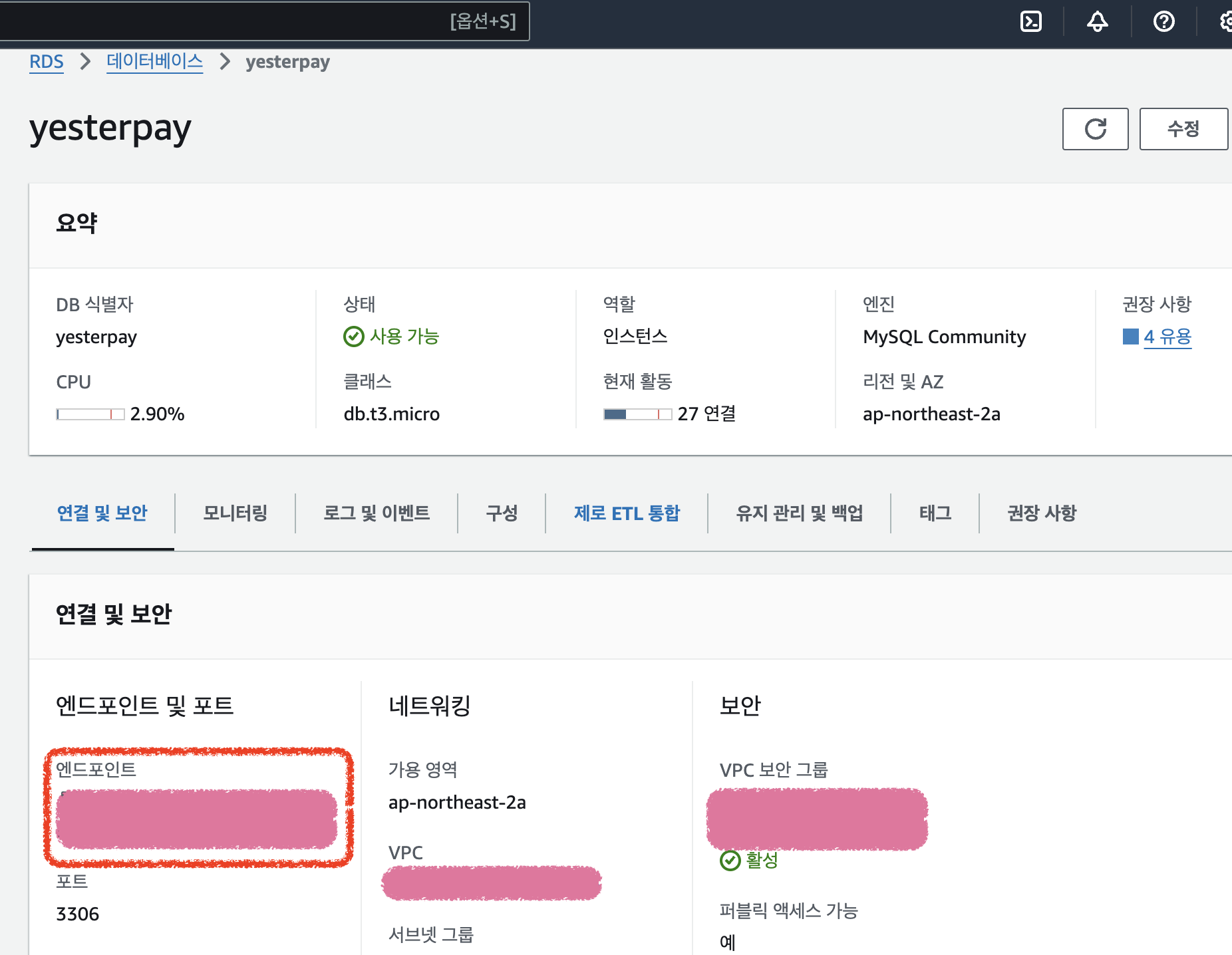Click the engine value MySQL Community
The width and height of the screenshot is (1232, 955).
coord(945,337)
